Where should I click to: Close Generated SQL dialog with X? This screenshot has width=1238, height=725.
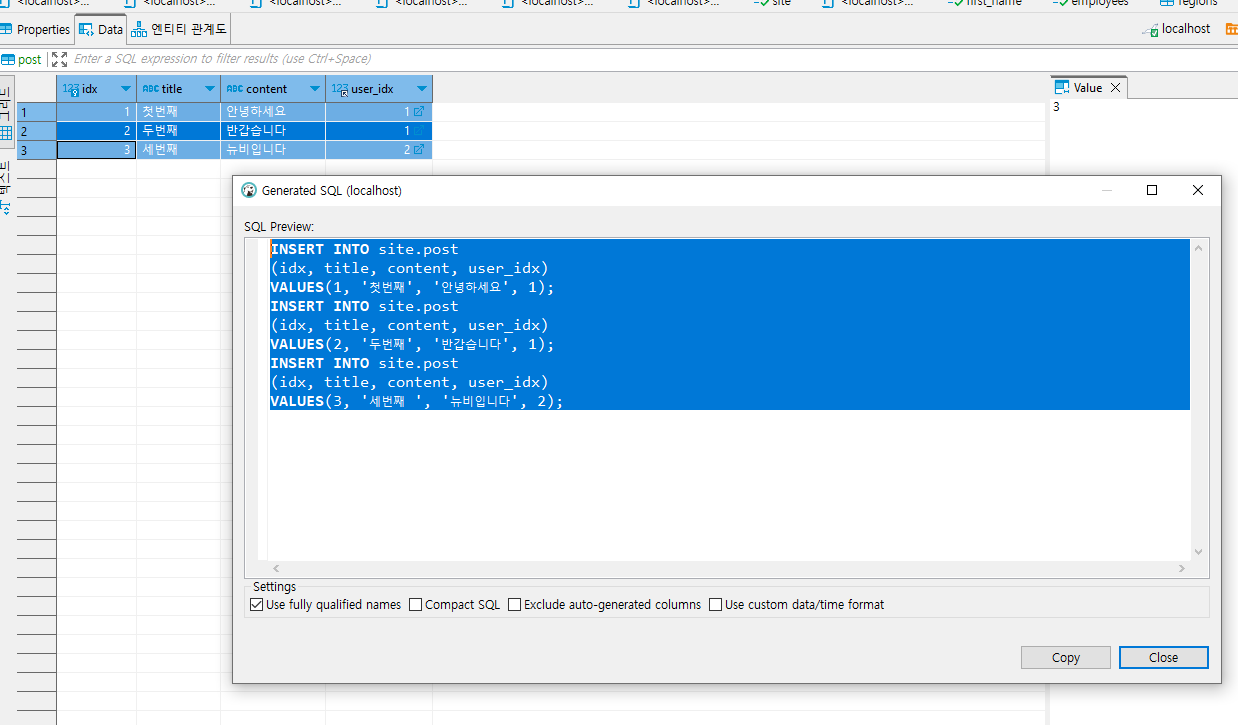[1198, 190]
